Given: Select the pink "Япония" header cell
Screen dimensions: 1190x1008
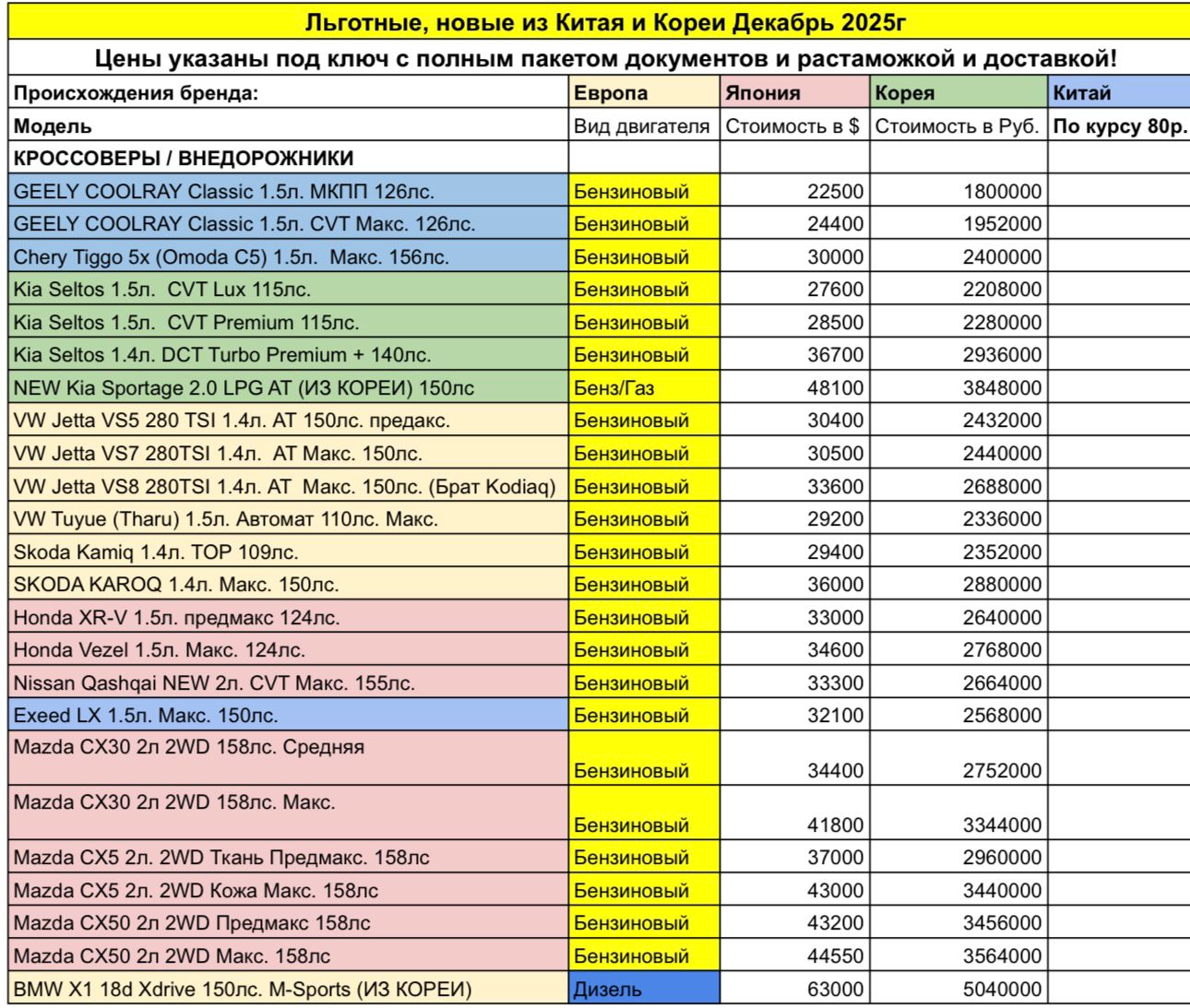Looking at the screenshot, I should tap(793, 93).
